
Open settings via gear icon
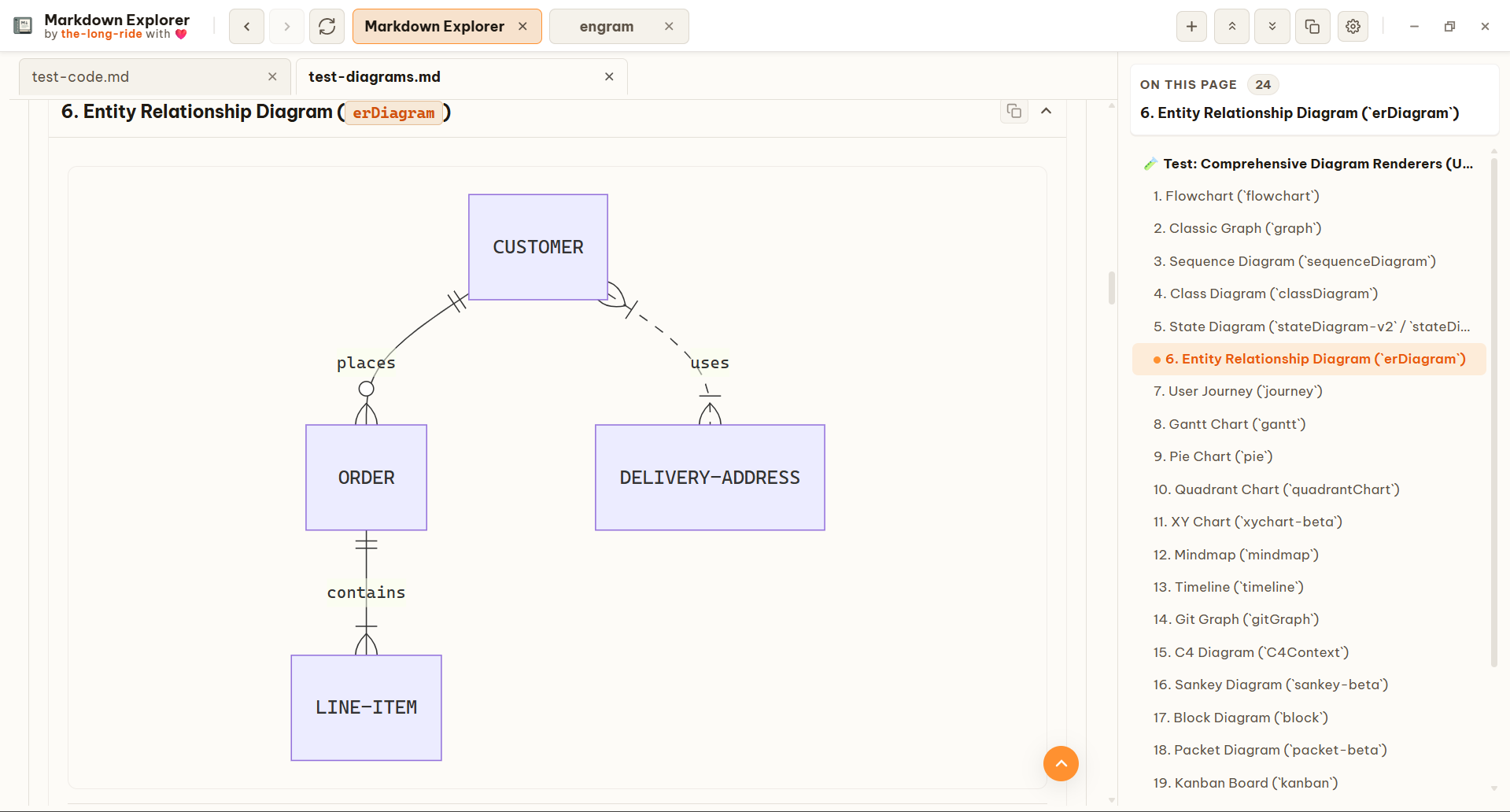[1353, 26]
